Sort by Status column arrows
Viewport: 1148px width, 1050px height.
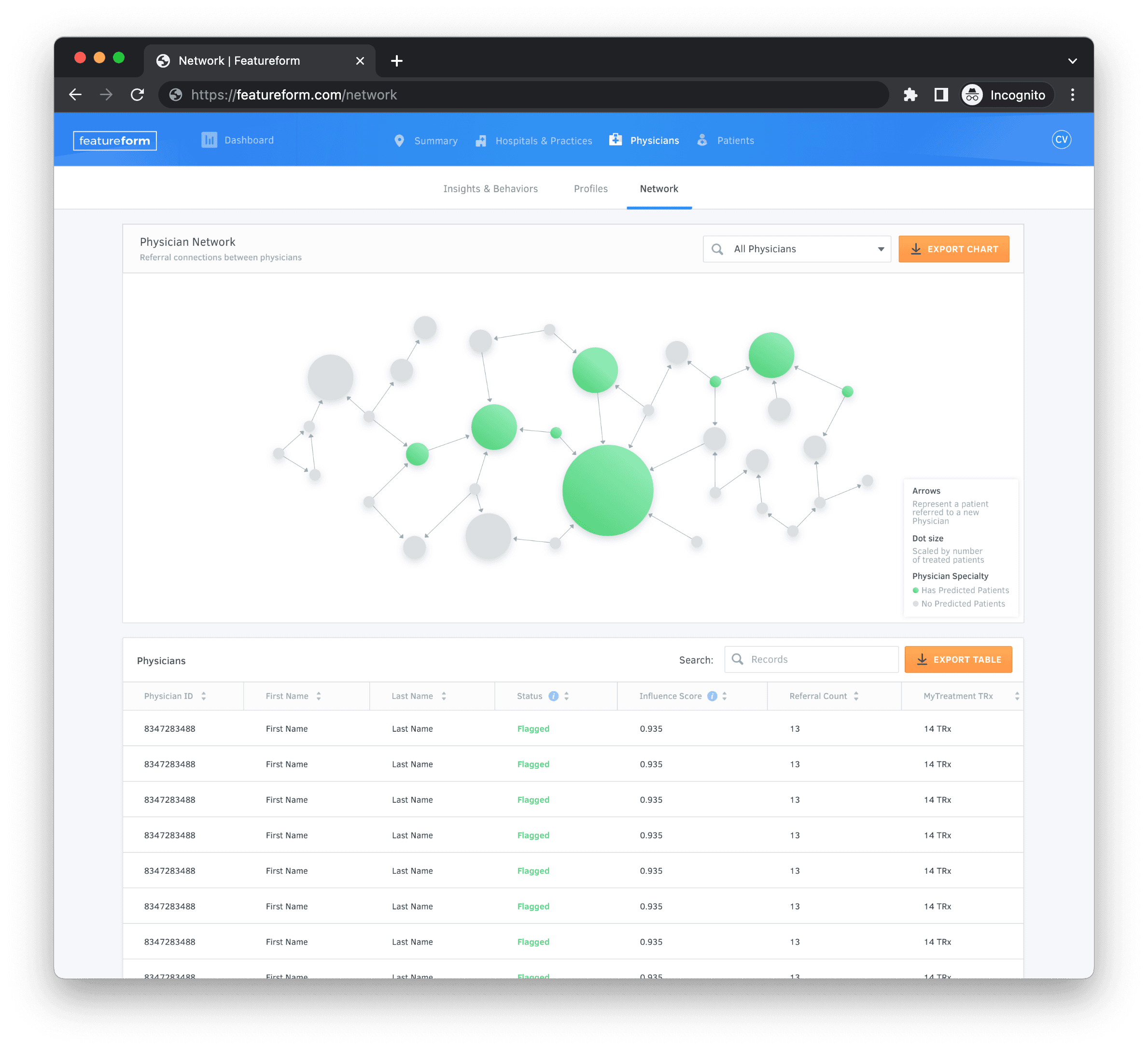(567, 696)
